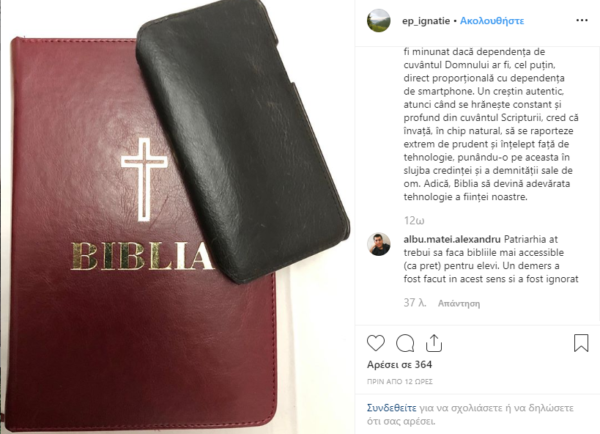This screenshot has width=600, height=434.
Task: View likes list Αρέσει σε 364
Action: tap(399, 365)
